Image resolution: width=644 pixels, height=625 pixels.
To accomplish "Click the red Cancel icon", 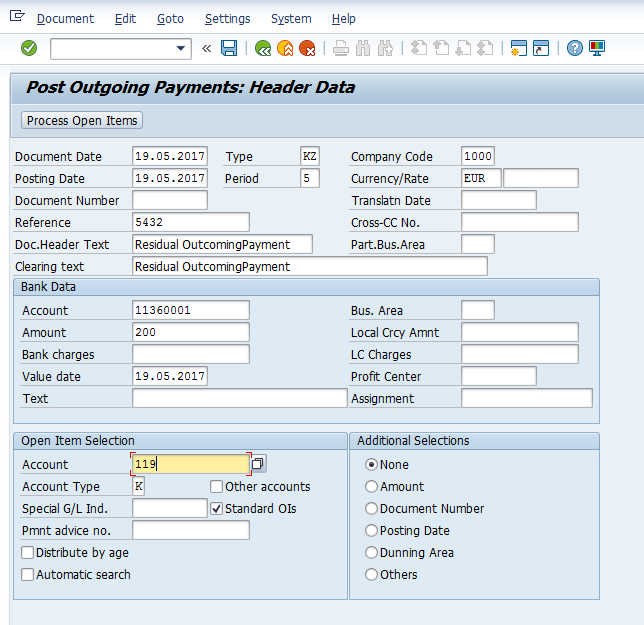I will pyautogui.click(x=307, y=48).
